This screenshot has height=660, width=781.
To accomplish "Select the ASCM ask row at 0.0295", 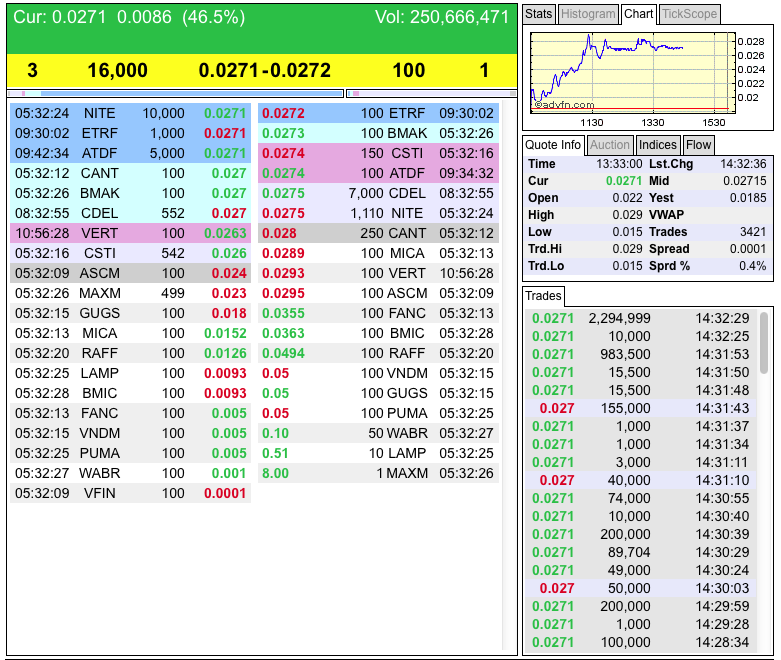I will (378, 293).
